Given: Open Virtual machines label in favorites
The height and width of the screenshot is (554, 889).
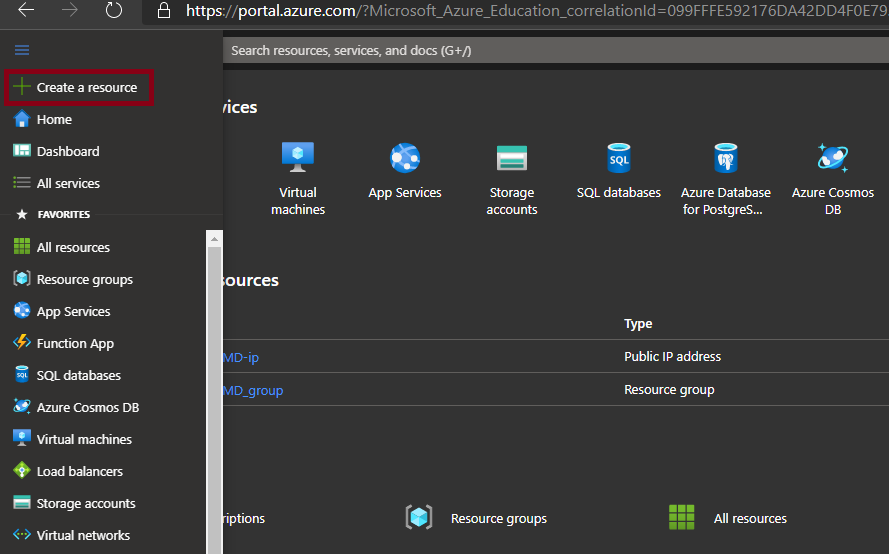Looking at the screenshot, I should click(x=84, y=439).
